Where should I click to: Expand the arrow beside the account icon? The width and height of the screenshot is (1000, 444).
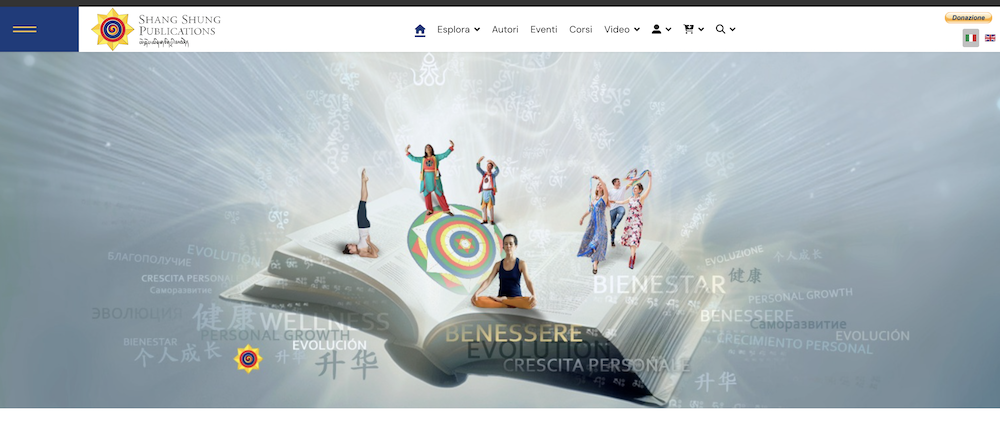(668, 30)
